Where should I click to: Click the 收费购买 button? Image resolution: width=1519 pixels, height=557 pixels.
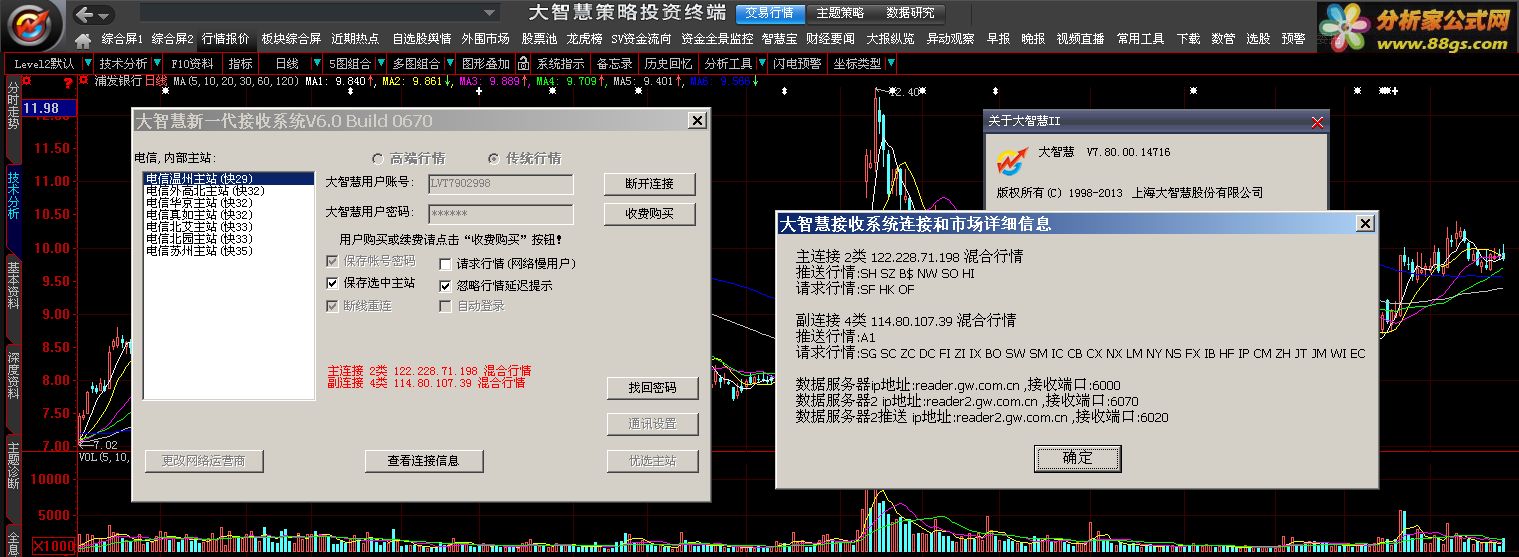650,214
